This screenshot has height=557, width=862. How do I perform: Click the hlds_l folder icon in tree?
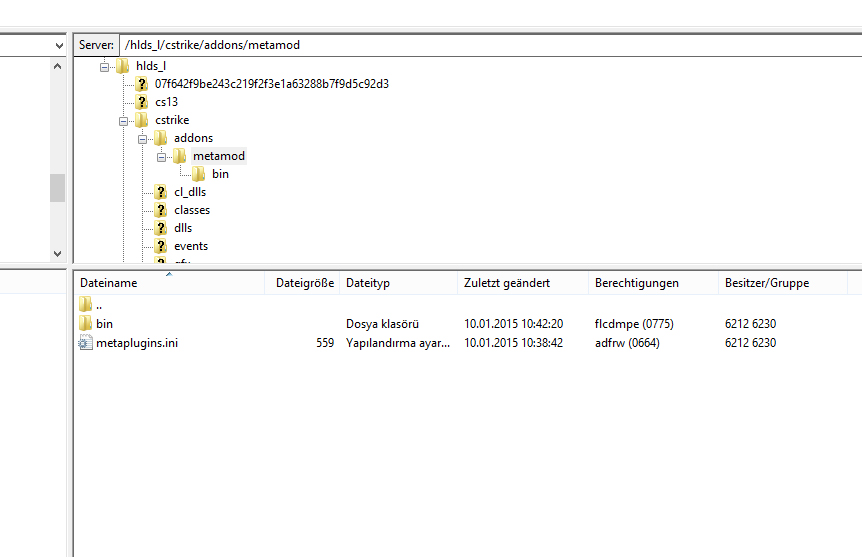click(122, 66)
